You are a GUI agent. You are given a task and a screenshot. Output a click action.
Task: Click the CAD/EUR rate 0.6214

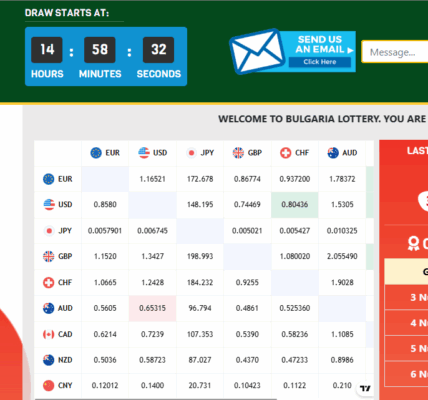pos(105,334)
